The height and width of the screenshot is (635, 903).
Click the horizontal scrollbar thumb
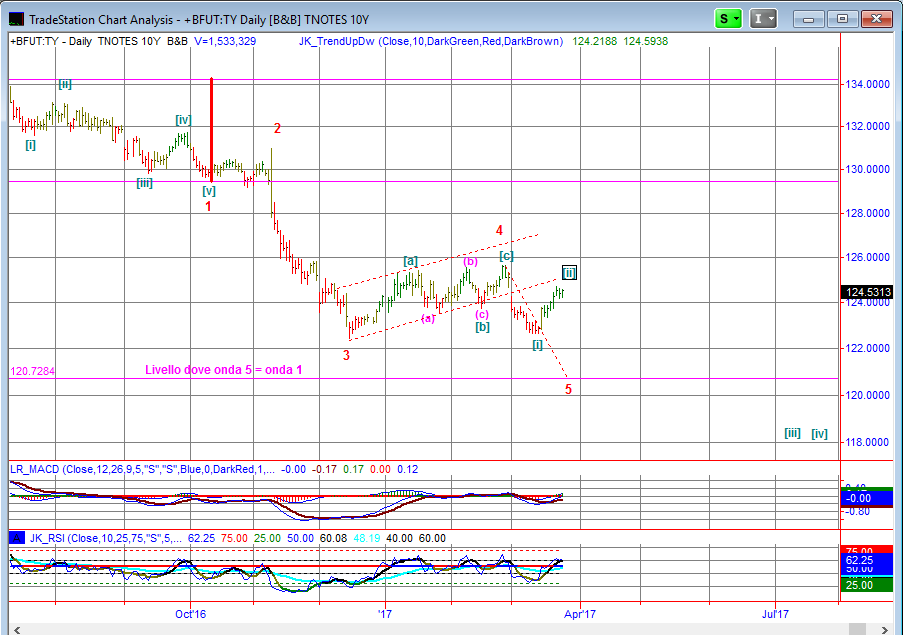[858, 629]
